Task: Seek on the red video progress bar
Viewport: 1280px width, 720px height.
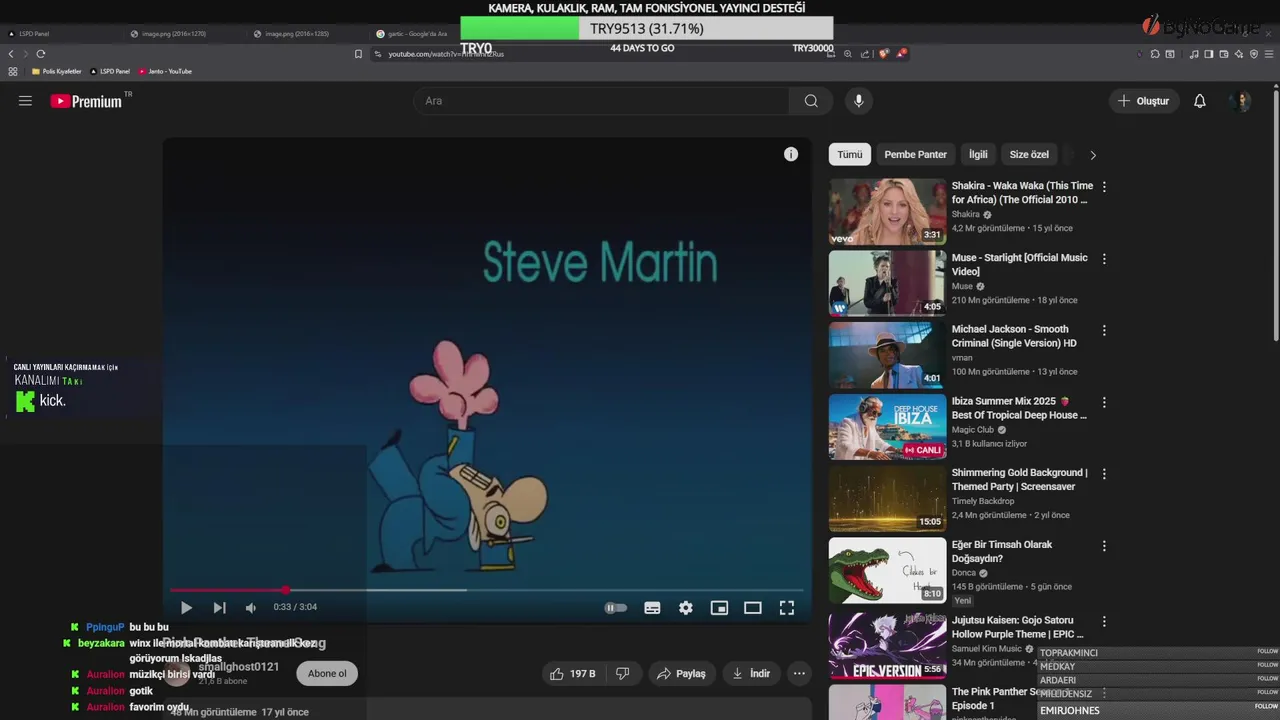Action: click(487, 590)
